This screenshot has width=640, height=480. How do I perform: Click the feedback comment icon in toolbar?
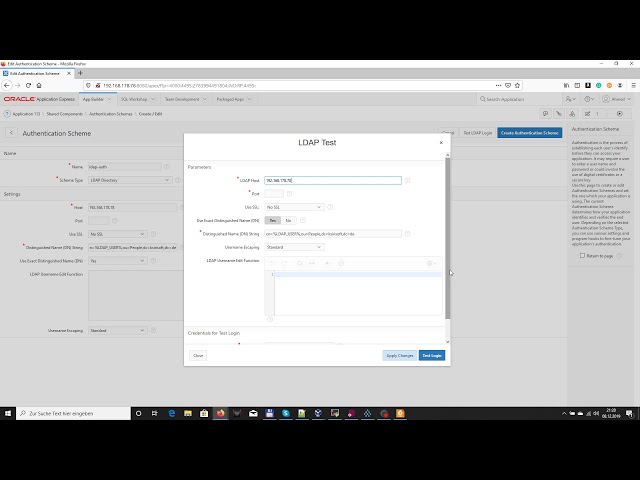click(545, 114)
